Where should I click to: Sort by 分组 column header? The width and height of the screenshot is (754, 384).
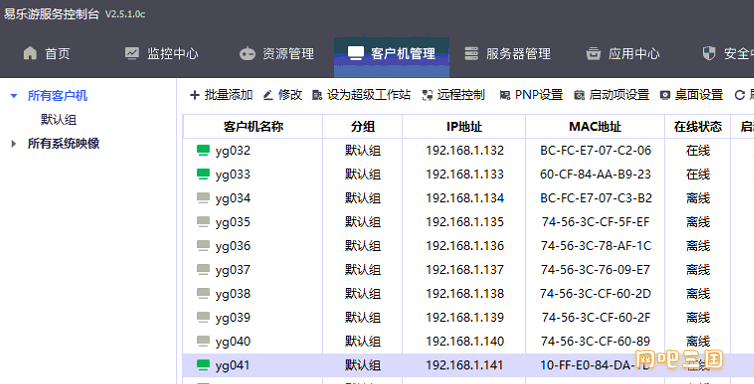[363, 126]
